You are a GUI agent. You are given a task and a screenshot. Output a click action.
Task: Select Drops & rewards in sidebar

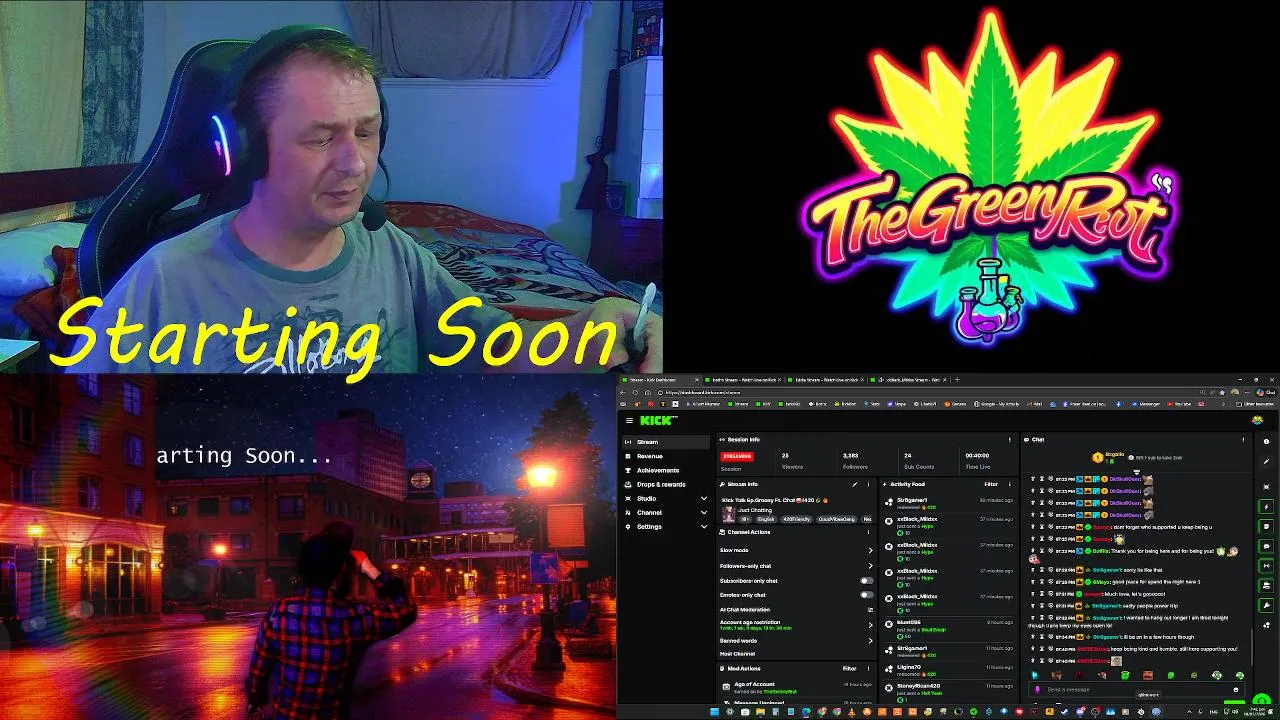pyautogui.click(x=664, y=484)
